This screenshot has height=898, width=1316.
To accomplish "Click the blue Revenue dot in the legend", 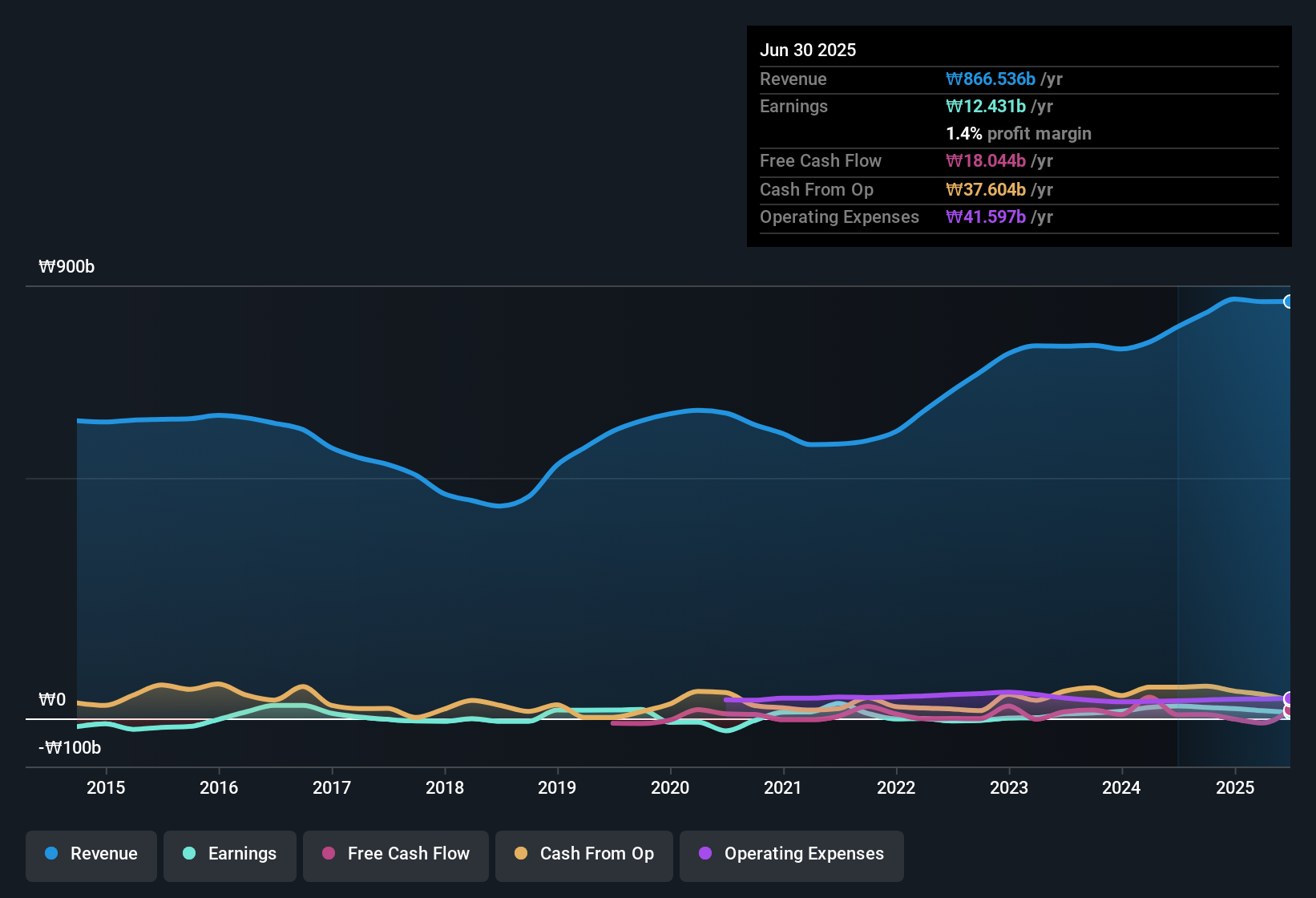I will (50, 854).
